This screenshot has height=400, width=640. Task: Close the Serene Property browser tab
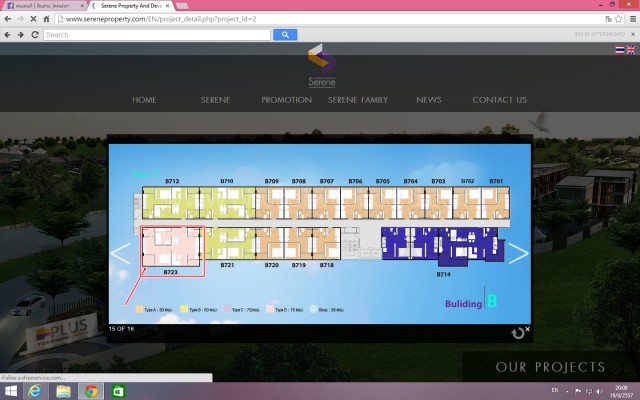tap(167, 6)
